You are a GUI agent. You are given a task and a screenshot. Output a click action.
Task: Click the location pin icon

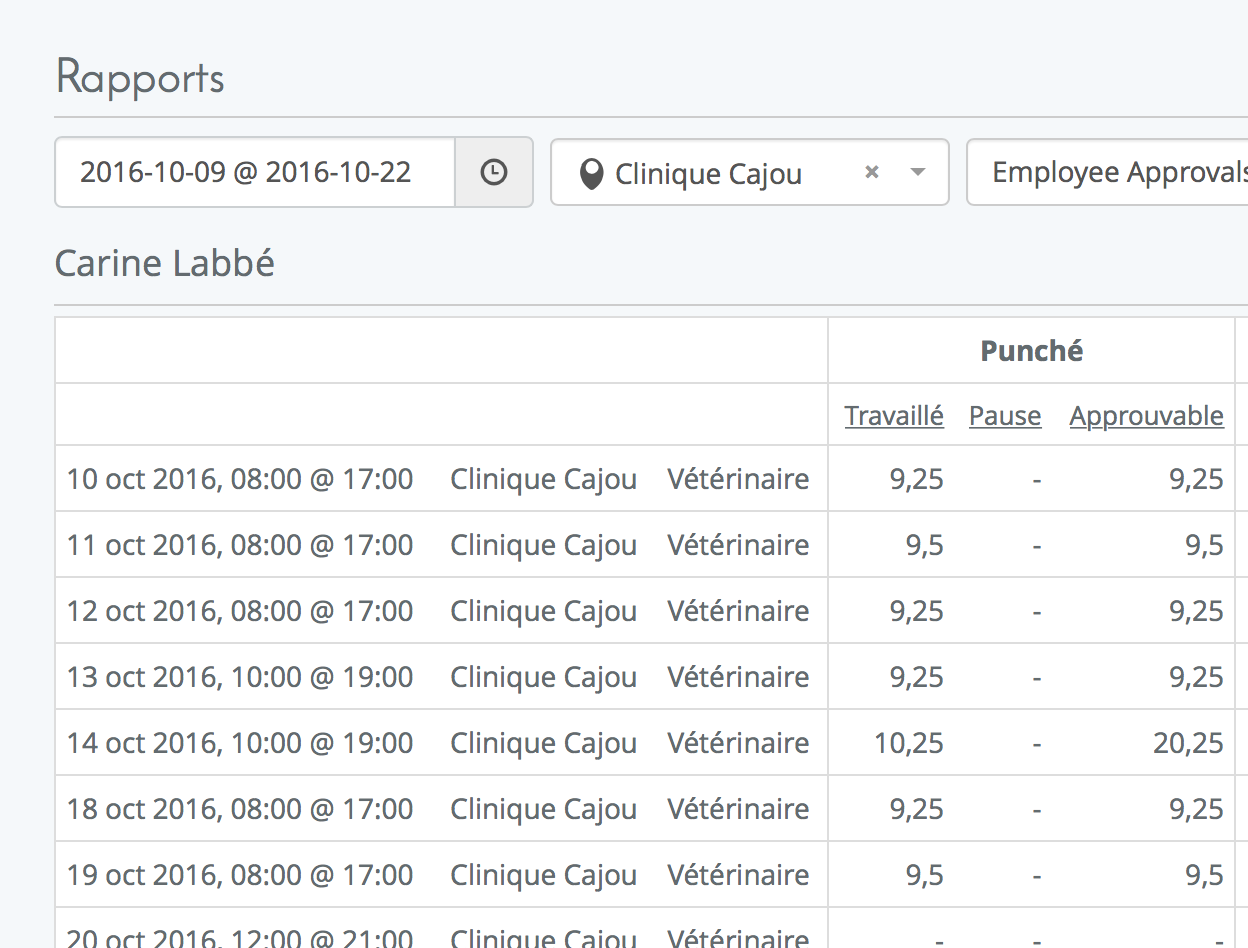pyautogui.click(x=592, y=174)
